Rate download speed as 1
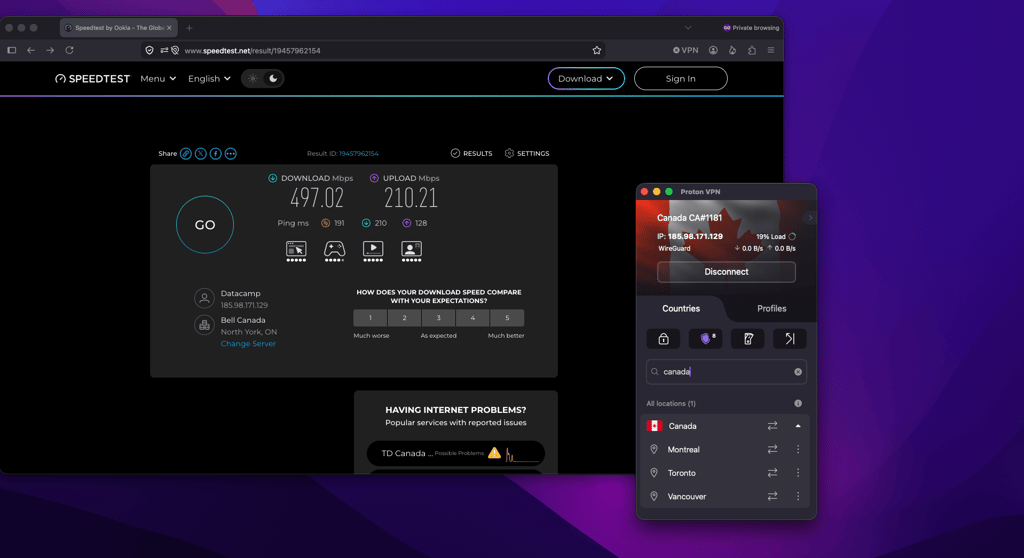Screen dimensions: 1024x558 (370, 318)
